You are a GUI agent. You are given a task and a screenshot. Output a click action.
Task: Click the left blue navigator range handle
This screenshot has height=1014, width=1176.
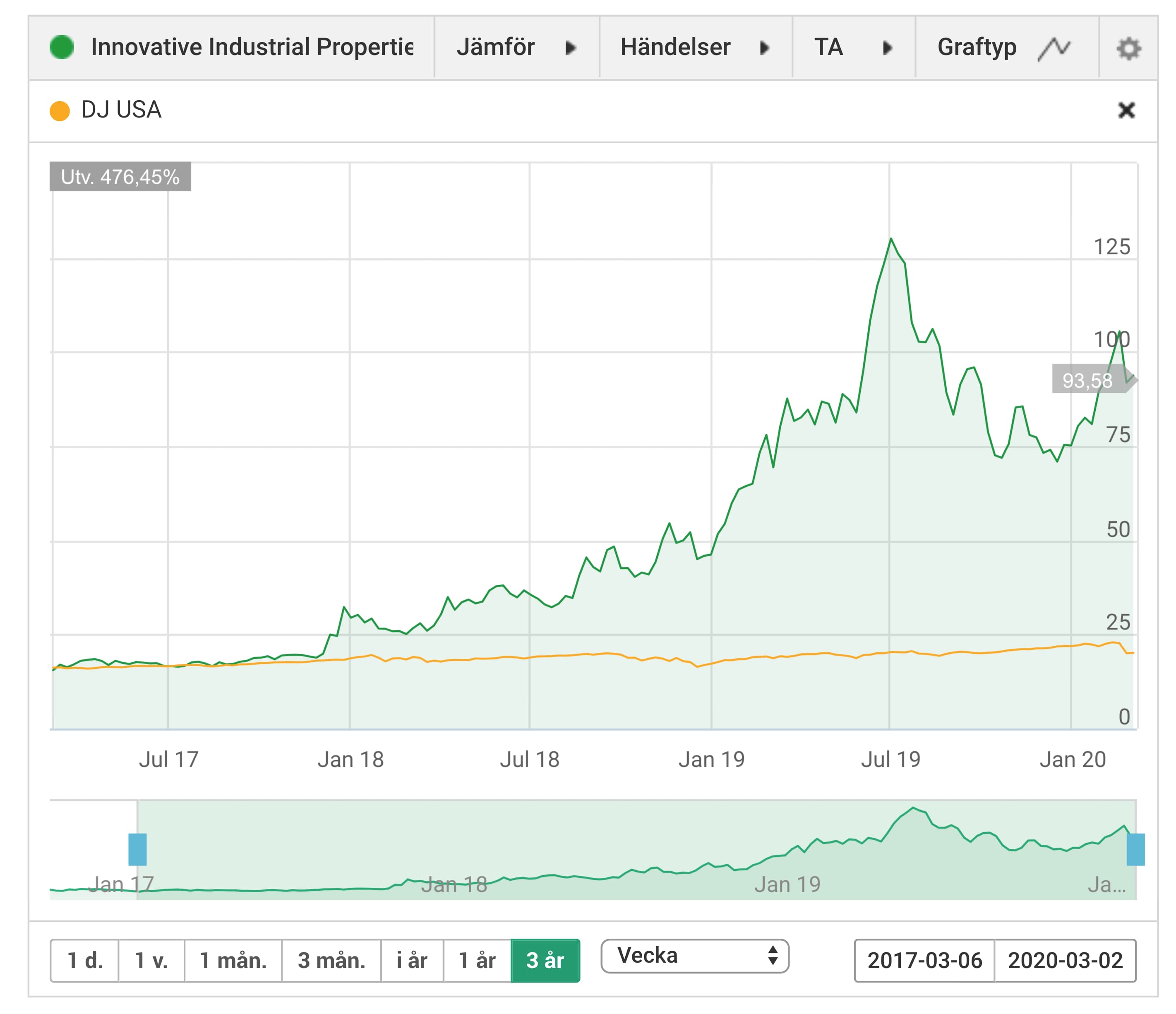coord(137,849)
